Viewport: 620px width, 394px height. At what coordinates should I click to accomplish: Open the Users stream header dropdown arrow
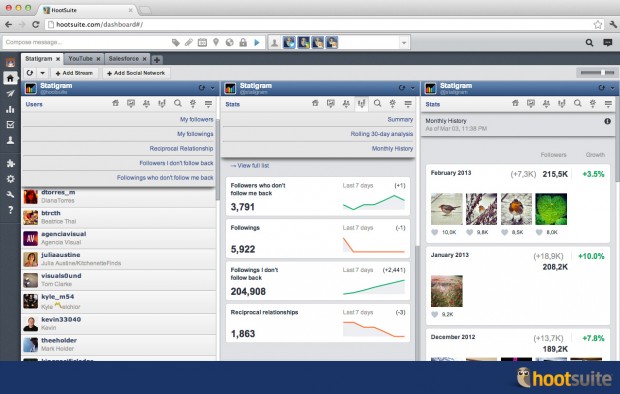[x=212, y=88]
